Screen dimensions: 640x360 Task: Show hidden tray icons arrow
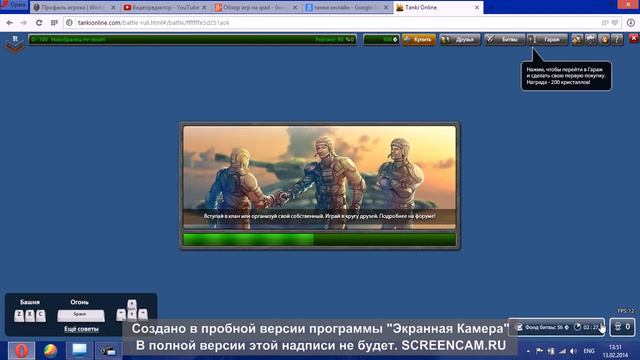click(528, 351)
